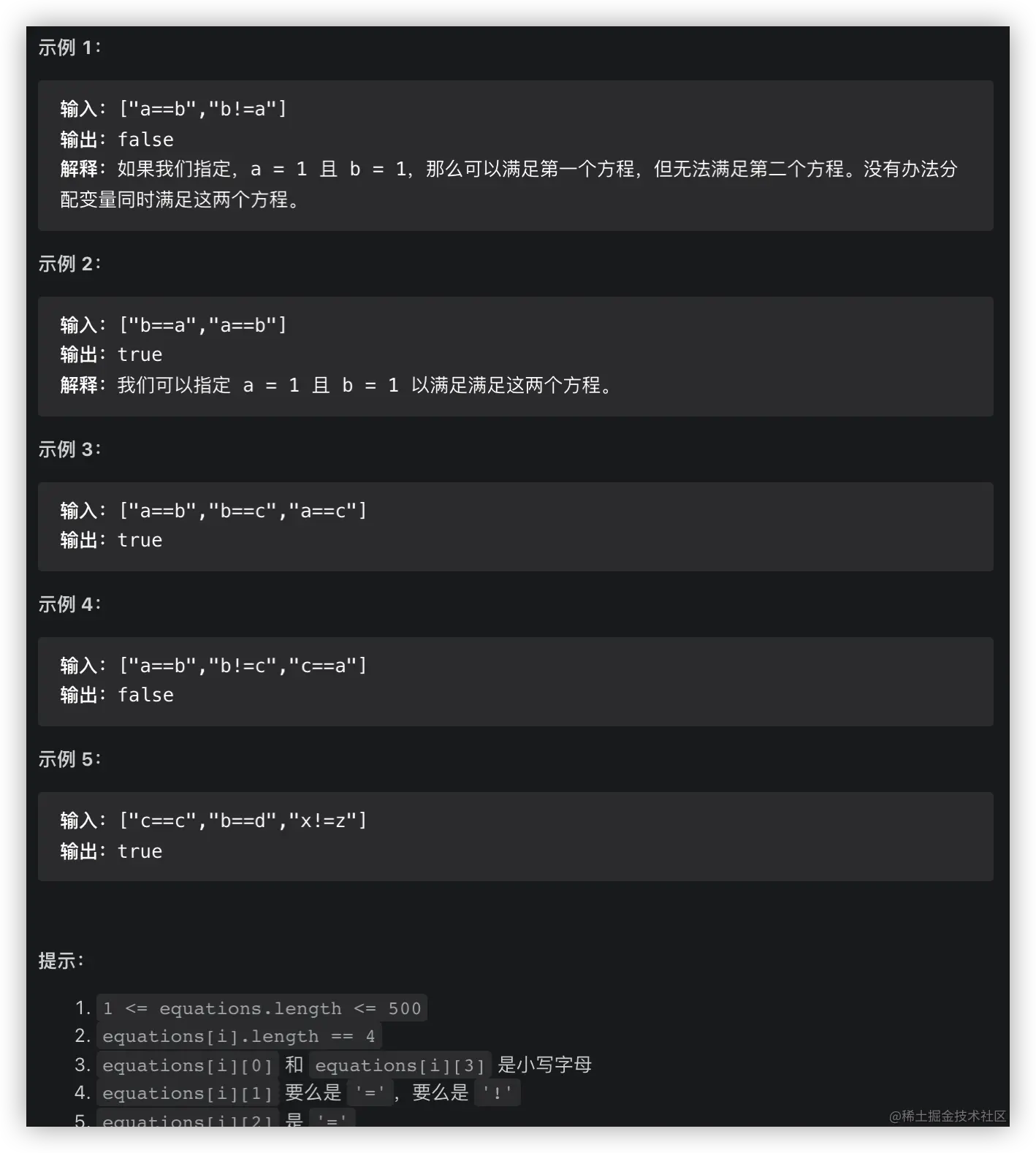Image resolution: width=1036 pixels, height=1153 pixels.
Task: Click the 示例 5 heading
Action: tap(69, 759)
